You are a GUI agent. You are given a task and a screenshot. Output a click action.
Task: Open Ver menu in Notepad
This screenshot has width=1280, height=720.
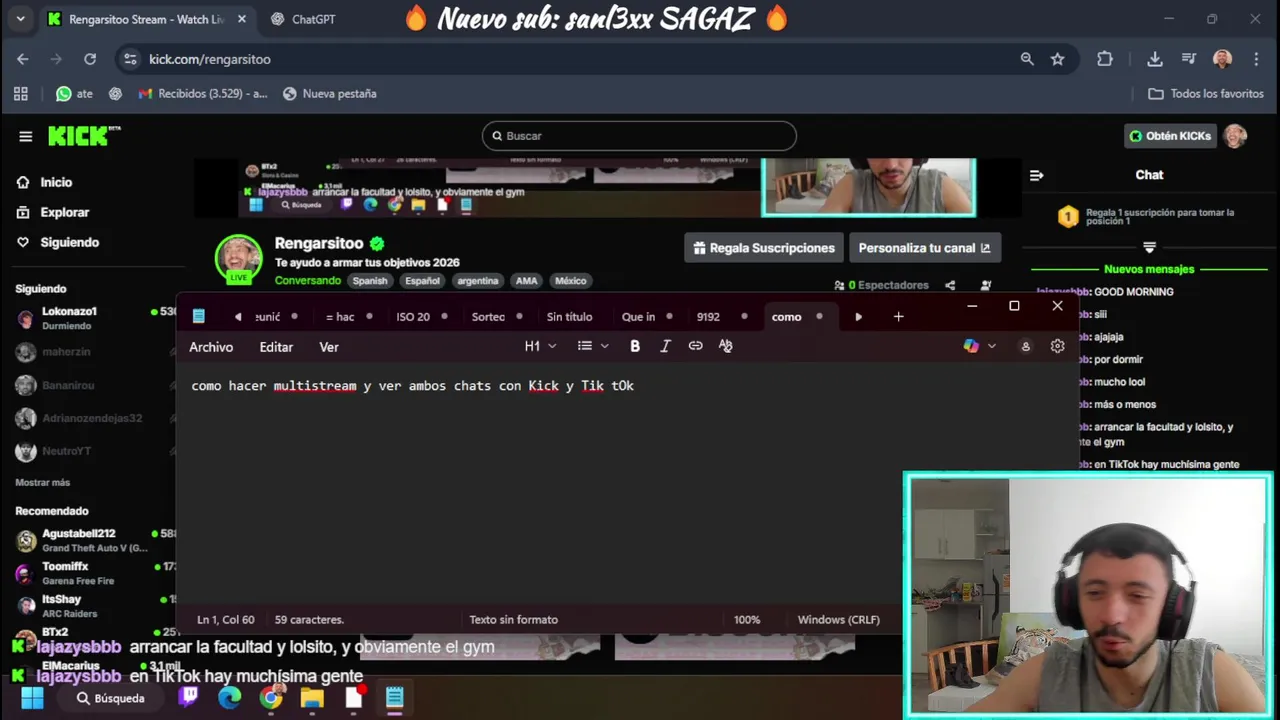[329, 347]
